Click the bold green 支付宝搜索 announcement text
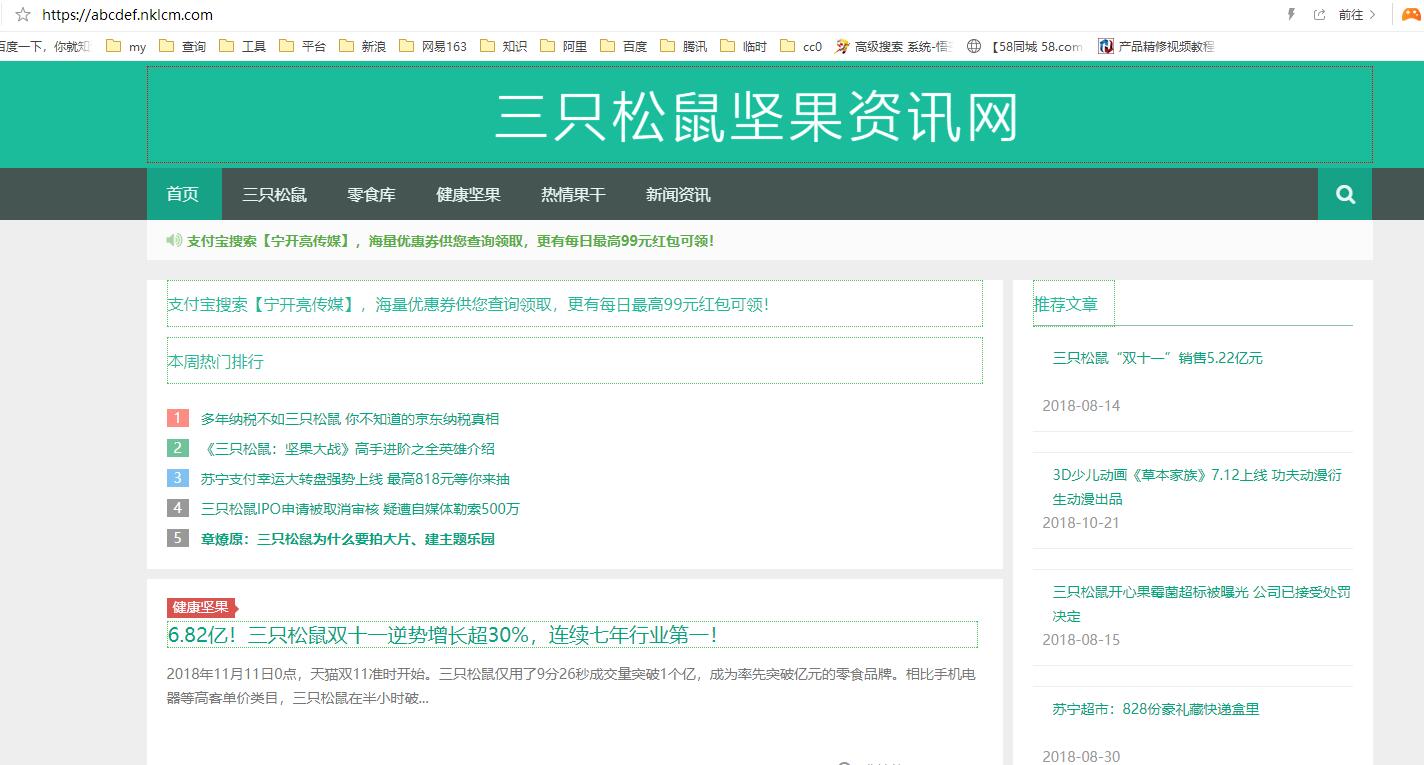Image resolution: width=1424 pixels, height=765 pixels. pyautogui.click(x=450, y=241)
